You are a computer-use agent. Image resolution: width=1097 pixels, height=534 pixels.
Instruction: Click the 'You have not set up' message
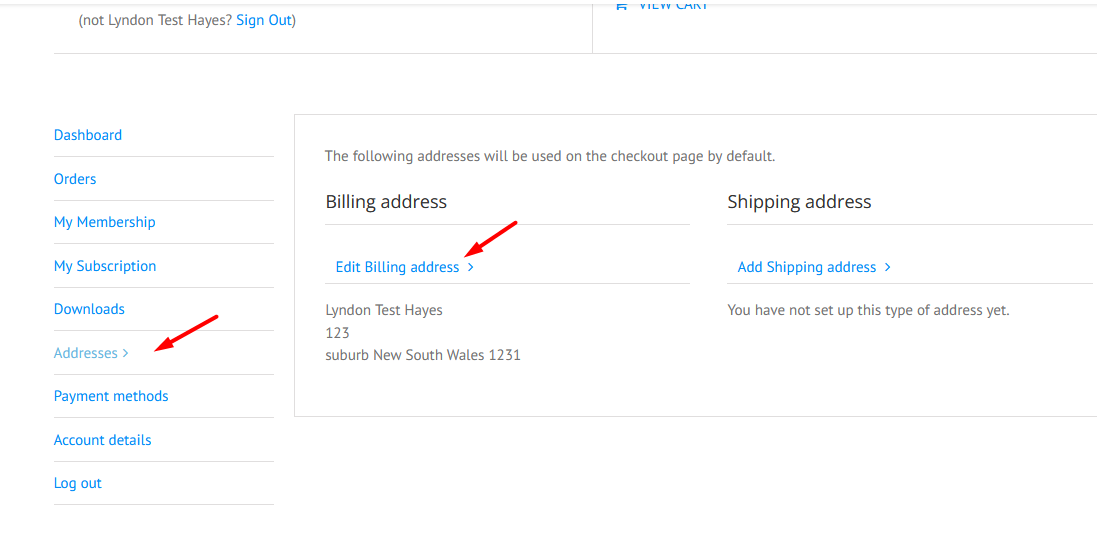coord(868,310)
